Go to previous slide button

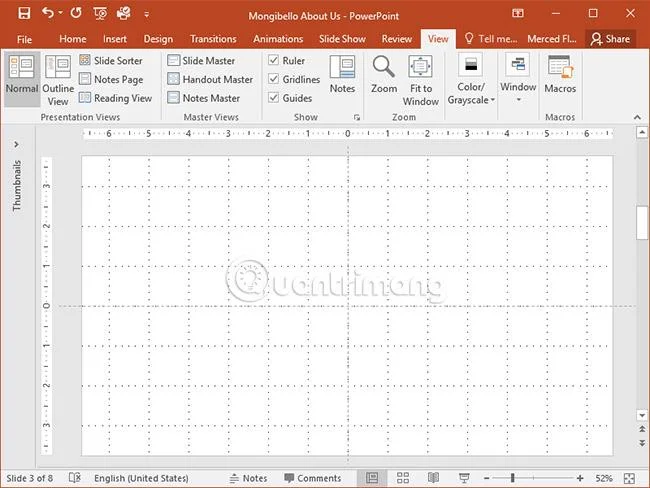(642, 429)
